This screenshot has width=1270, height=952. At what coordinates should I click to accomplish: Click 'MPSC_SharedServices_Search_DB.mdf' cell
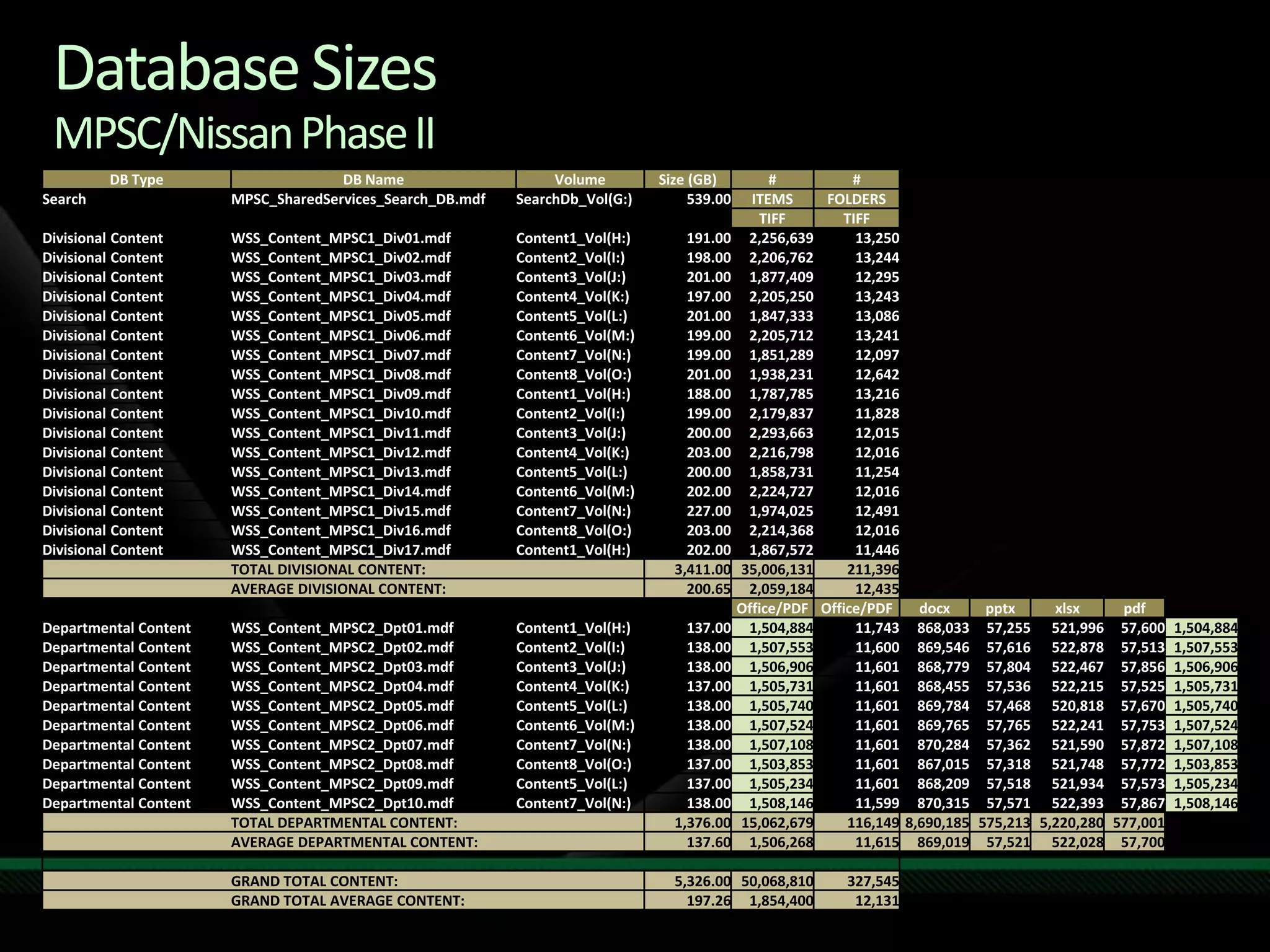(358, 199)
